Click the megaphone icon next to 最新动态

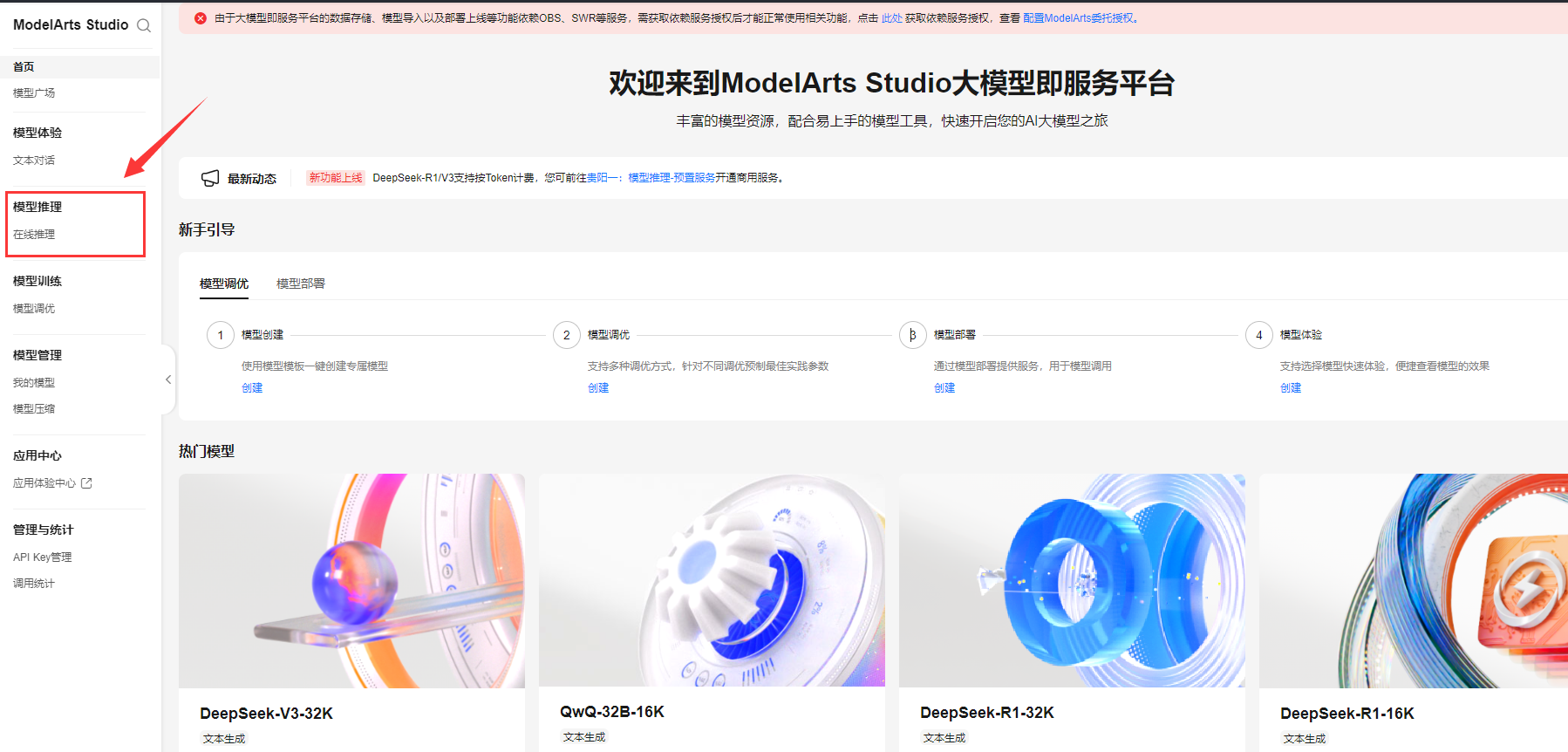click(210, 178)
